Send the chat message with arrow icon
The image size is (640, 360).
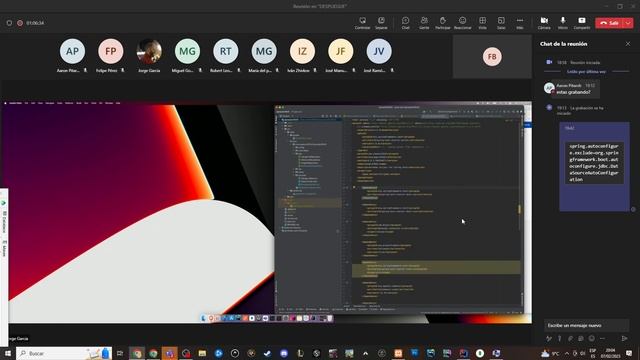click(624, 338)
